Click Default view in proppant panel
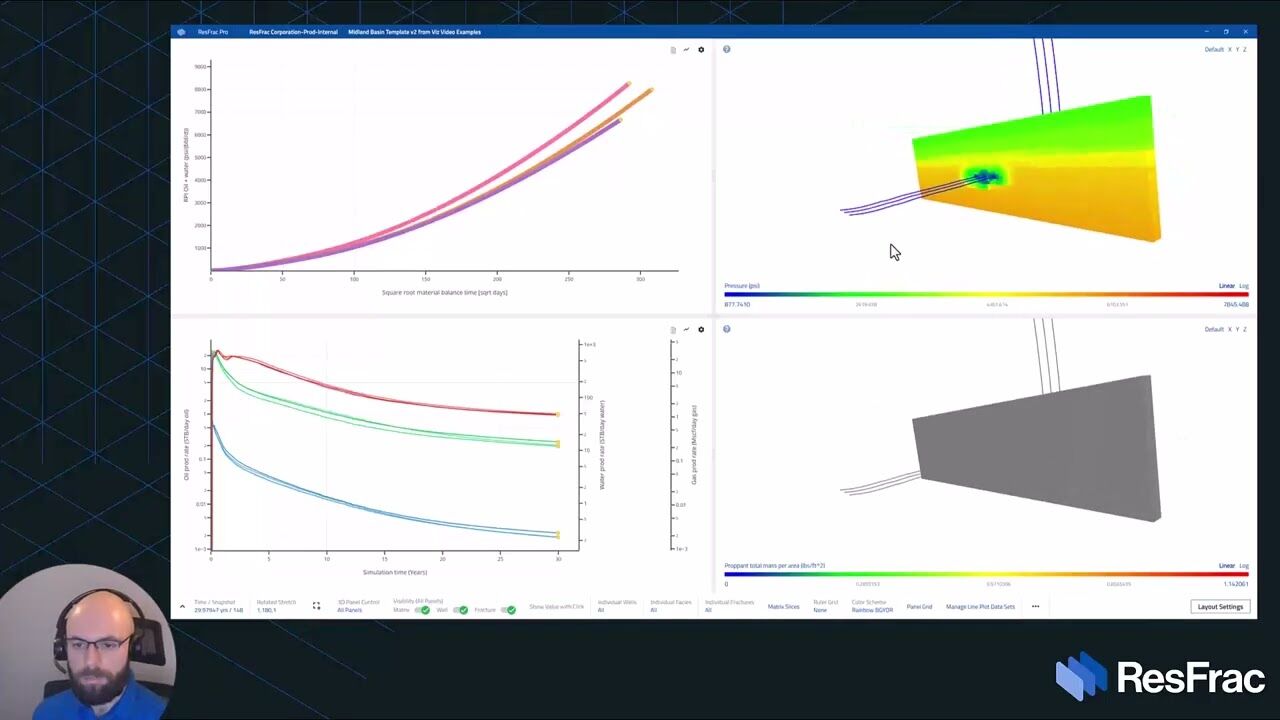Viewport: 1280px width, 720px height. click(1214, 329)
